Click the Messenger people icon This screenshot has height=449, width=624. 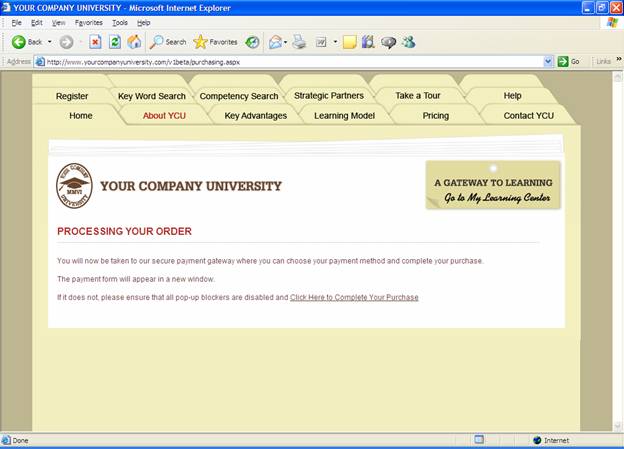pyautogui.click(x=409, y=42)
